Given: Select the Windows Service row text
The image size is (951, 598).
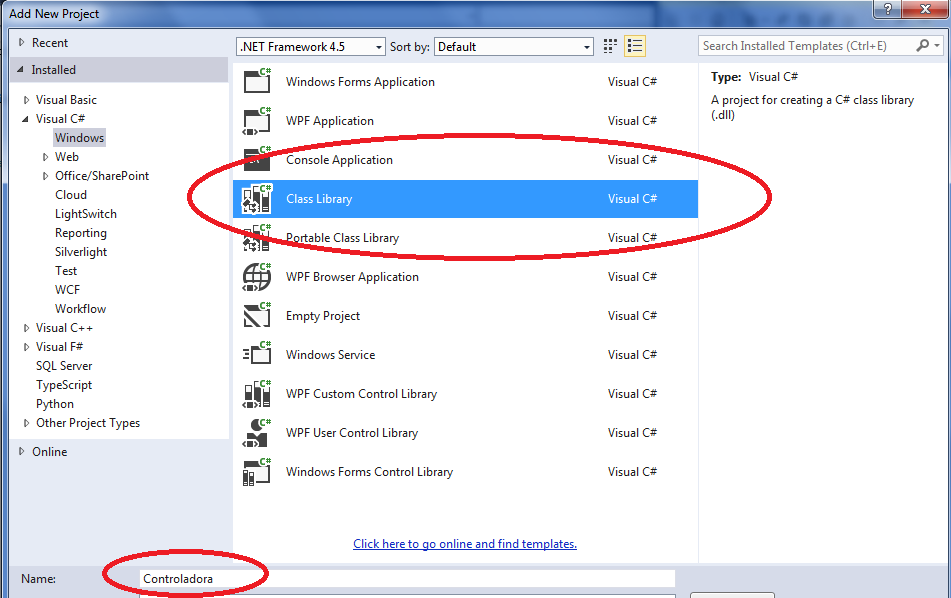Looking at the screenshot, I should point(331,355).
